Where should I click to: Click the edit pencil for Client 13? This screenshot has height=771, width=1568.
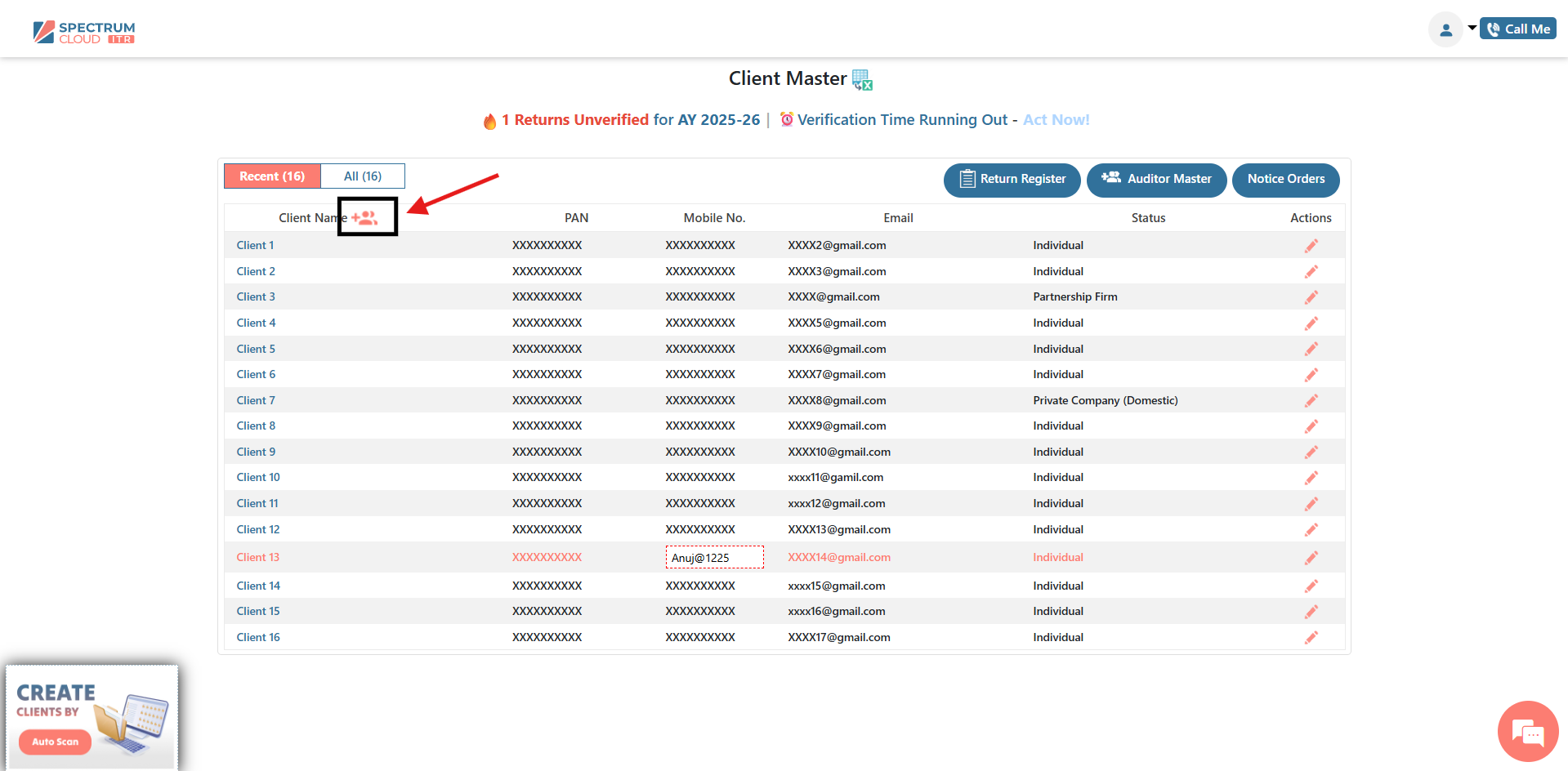click(x=1311, y=558)
